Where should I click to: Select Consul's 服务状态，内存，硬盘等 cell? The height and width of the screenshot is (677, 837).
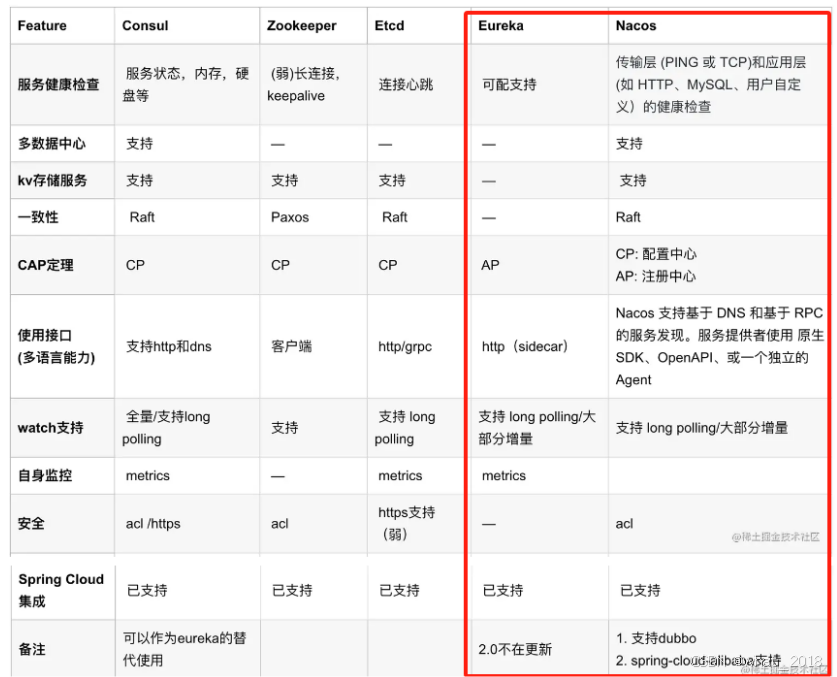click(185, 84)
